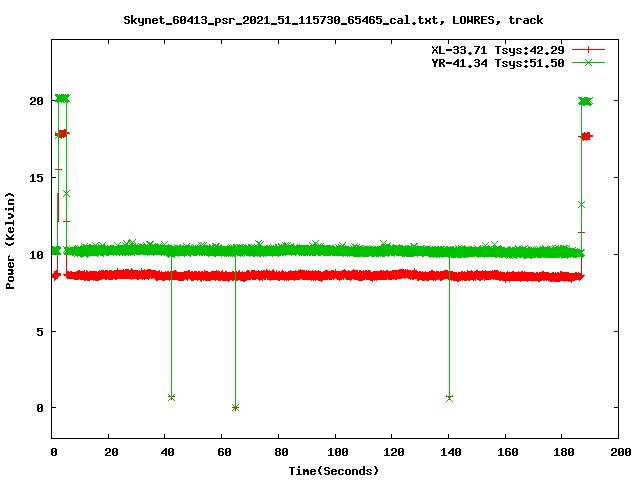Click the x-axis tick label 60
The height and width of the screenshot is (480, 640).
[x=224, y=452]
